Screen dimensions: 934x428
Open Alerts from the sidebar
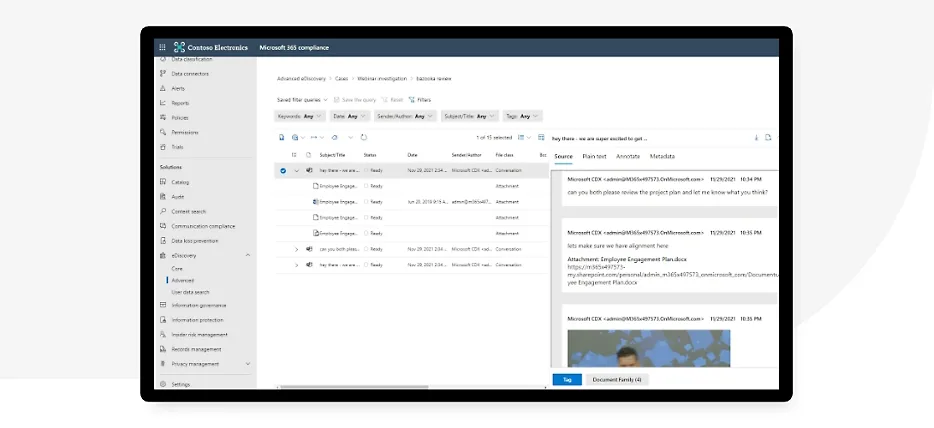(x=177, y=88)
